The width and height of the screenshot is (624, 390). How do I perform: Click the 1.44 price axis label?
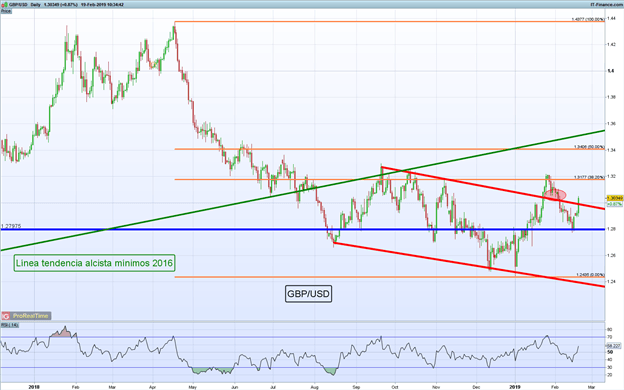pos(611,18)
